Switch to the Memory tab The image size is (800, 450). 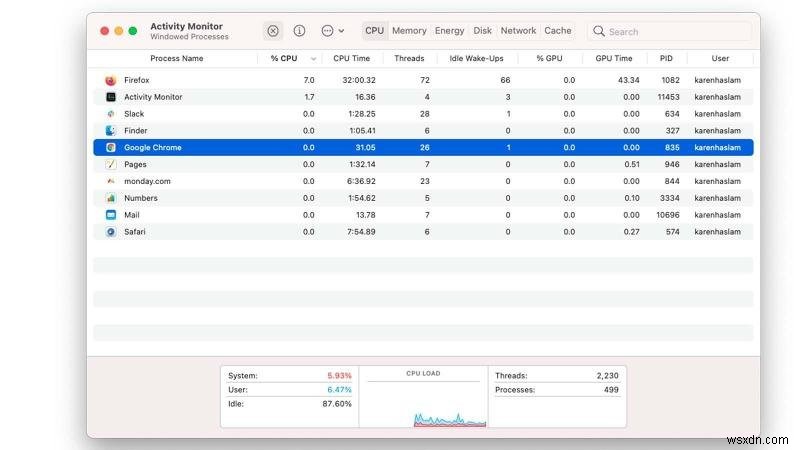(409, 31)
